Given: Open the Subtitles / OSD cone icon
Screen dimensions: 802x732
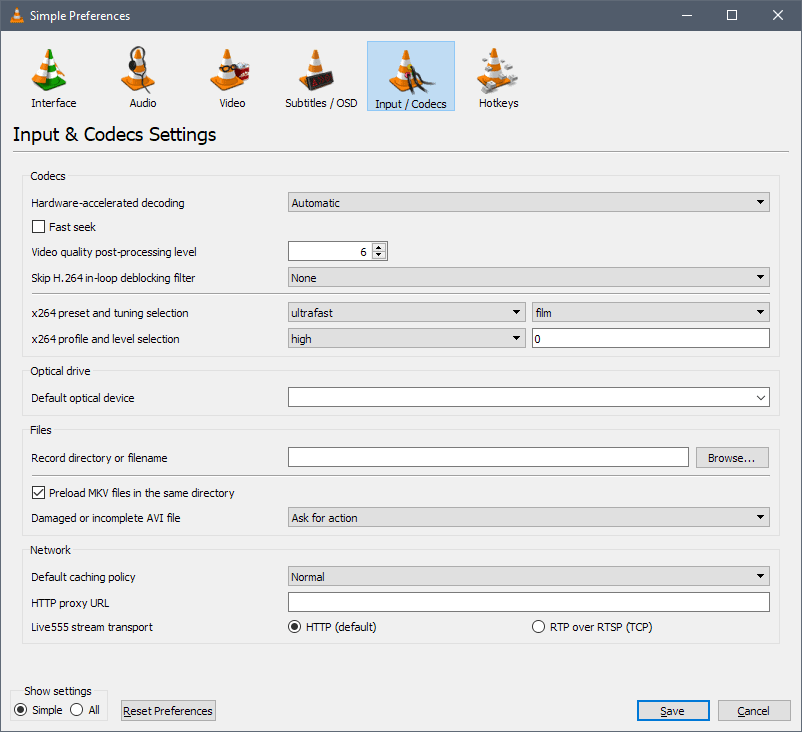Looking at the screenshot, I should tap(317, 70).
